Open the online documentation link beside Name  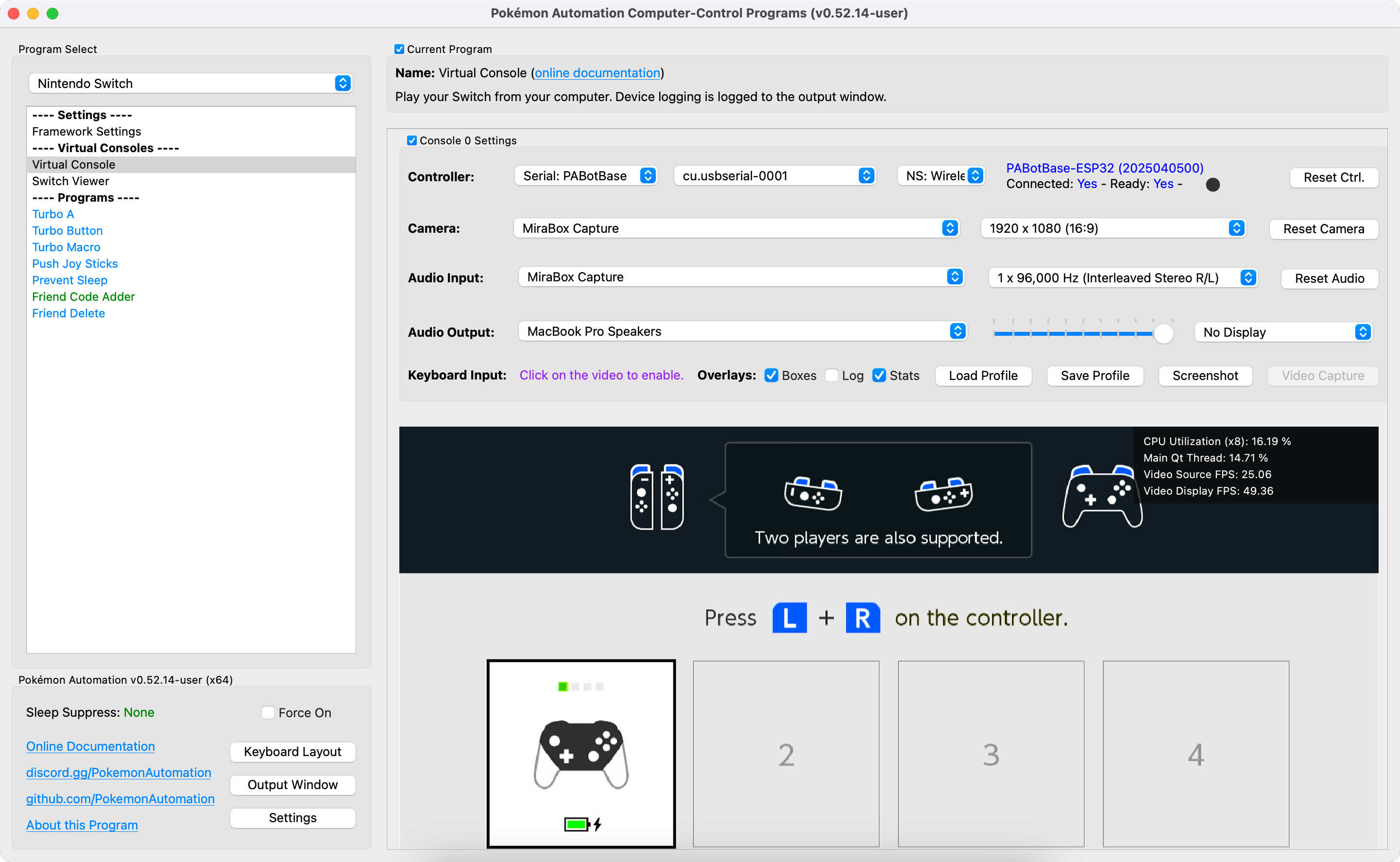click(x=597, y=73)
